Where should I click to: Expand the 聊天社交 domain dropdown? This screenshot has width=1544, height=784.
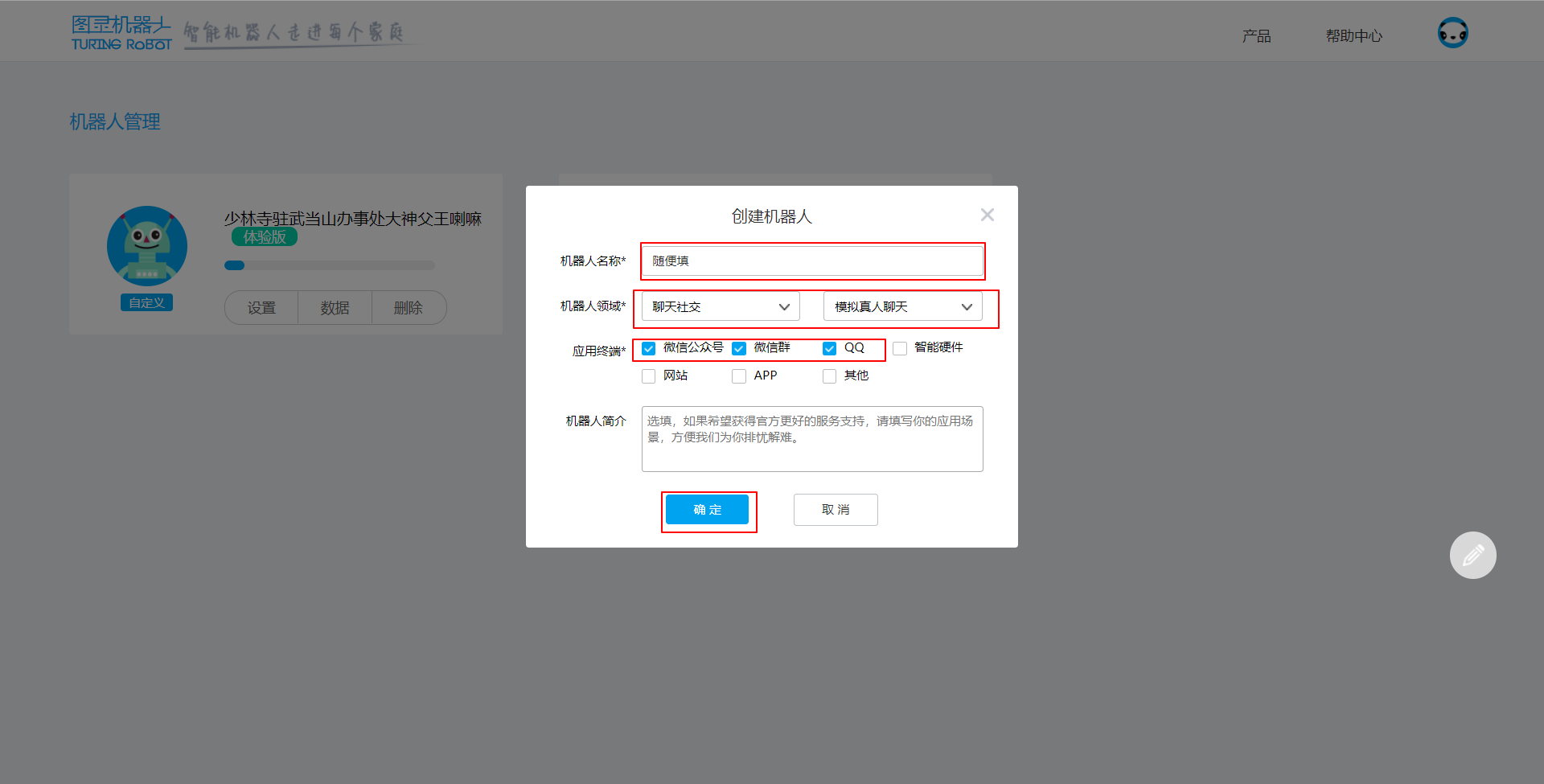[x=720, y=306]
